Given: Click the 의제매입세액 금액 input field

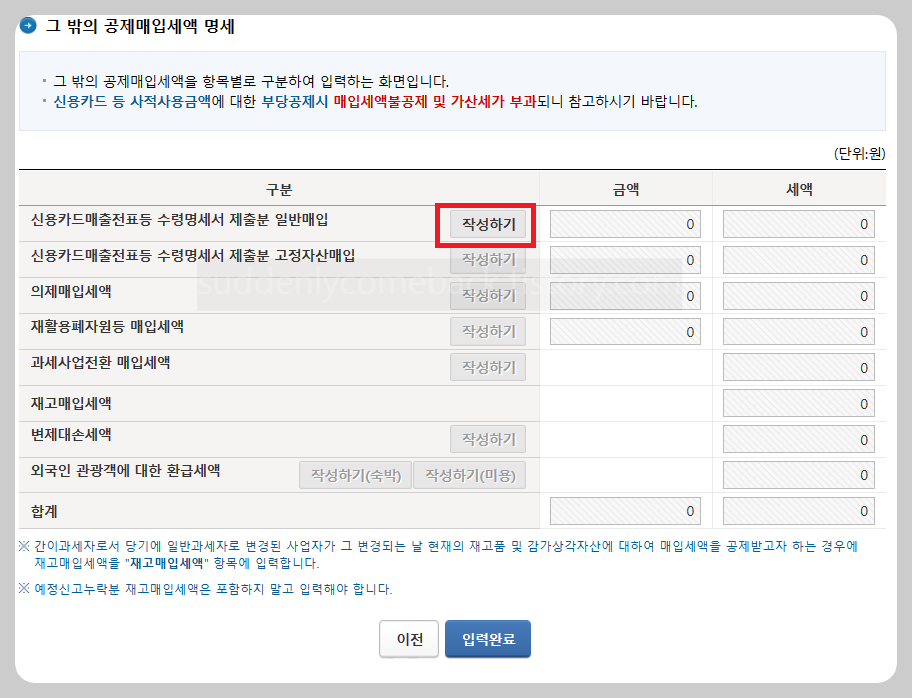Looking at the screenshot, I should [624, 295].
